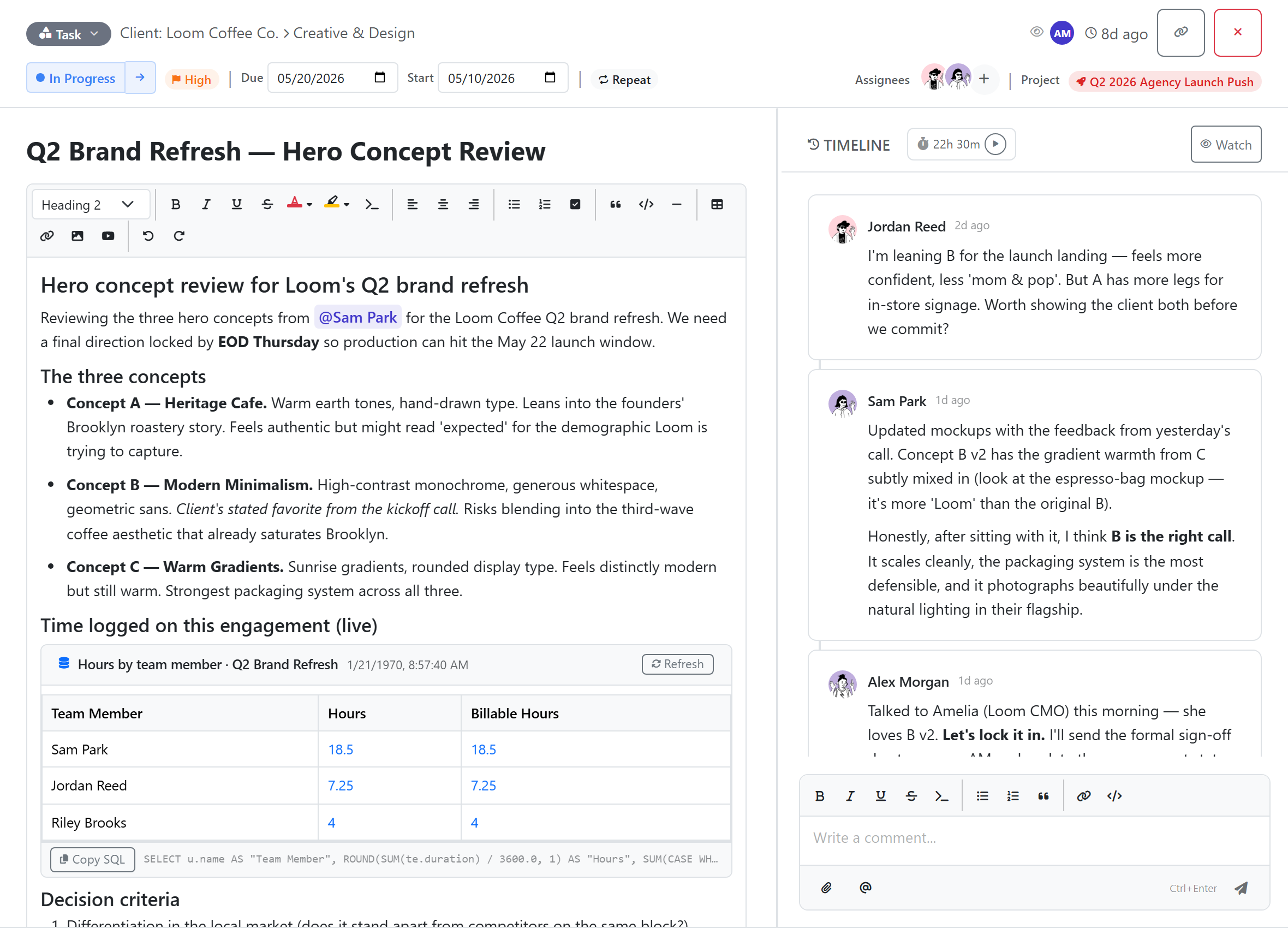This screenshot has height=928, width=1288.
Task: Click the @Sam Park mention in description
Action: pyautogui.click(x=358, y=318)
